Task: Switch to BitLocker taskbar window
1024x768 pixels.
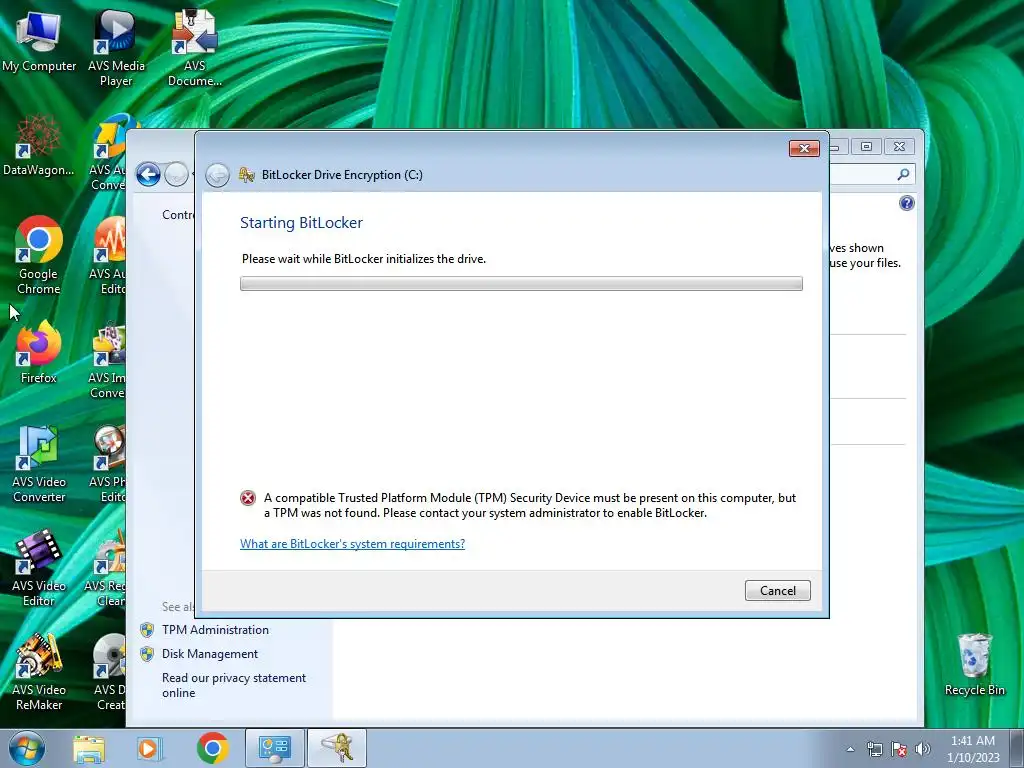Action: coord(336,748)
